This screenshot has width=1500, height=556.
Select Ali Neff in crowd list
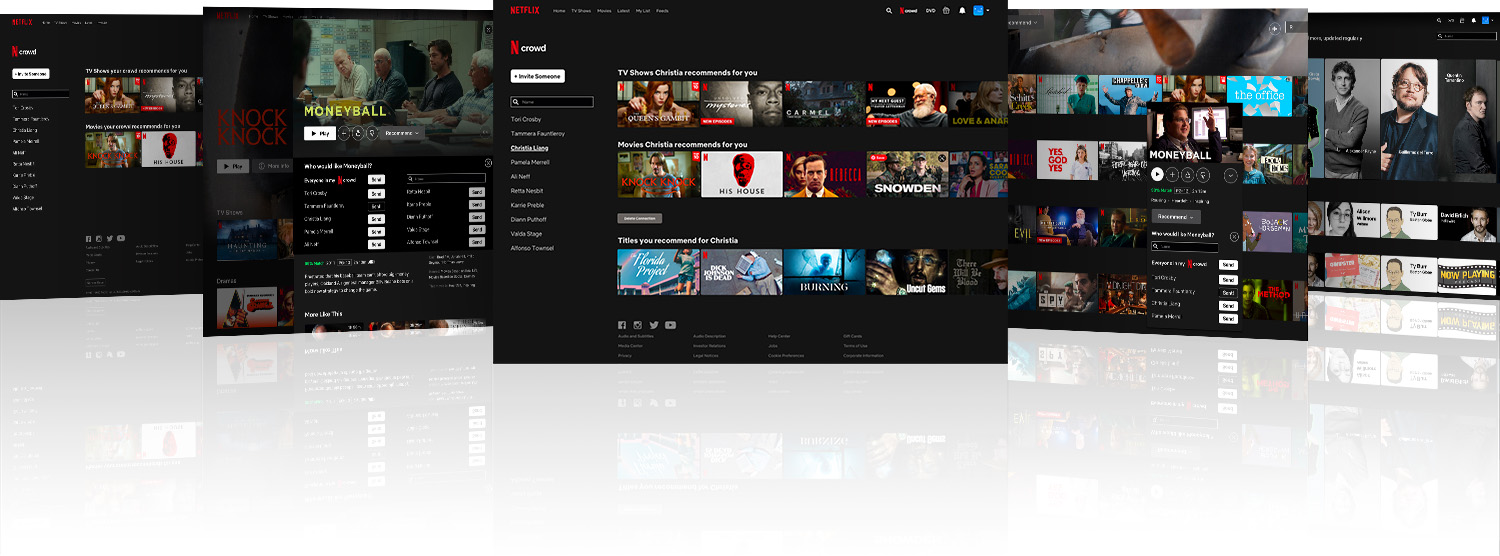(x=520, y=176)
